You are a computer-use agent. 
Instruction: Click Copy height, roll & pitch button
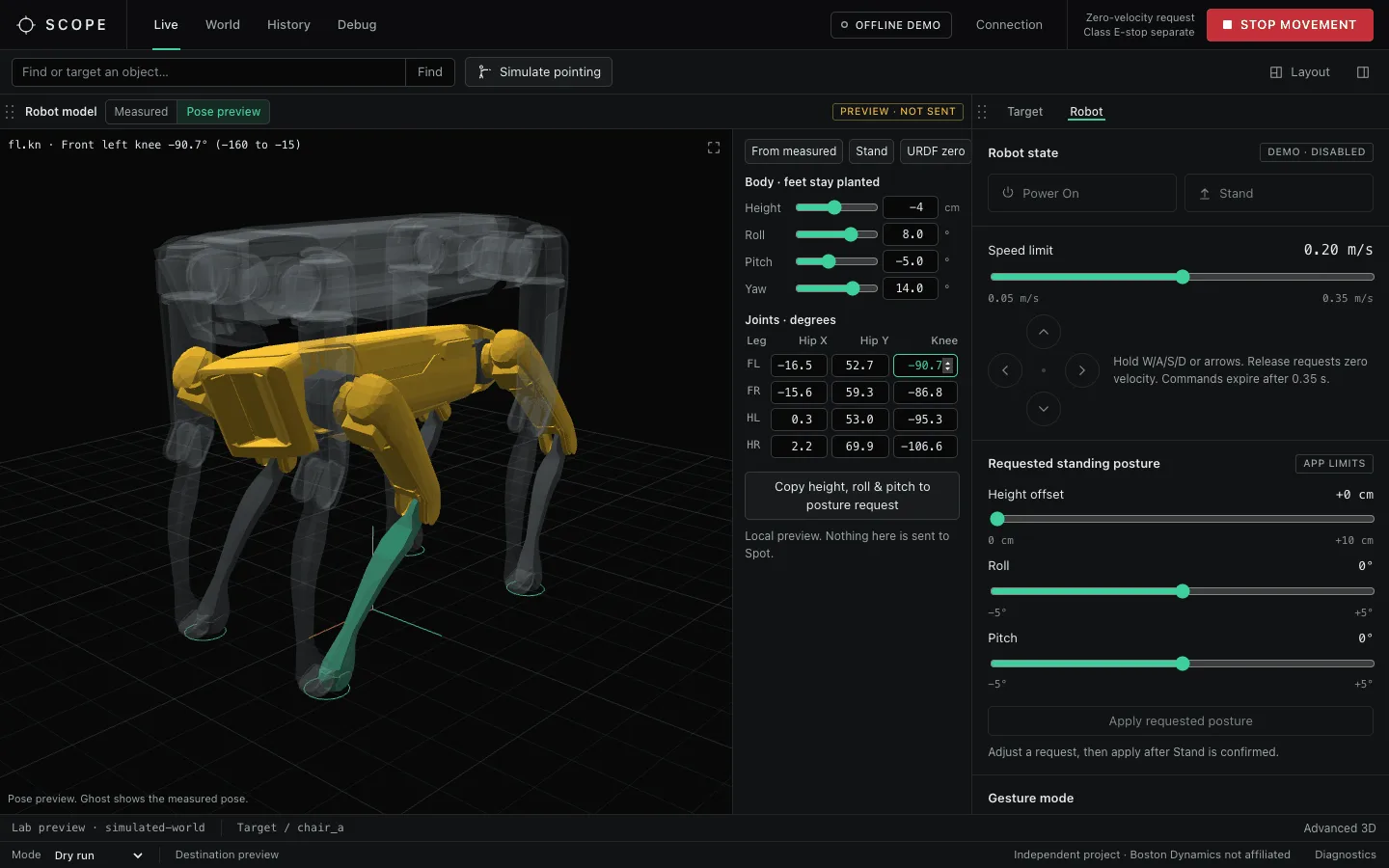point(852,496)
